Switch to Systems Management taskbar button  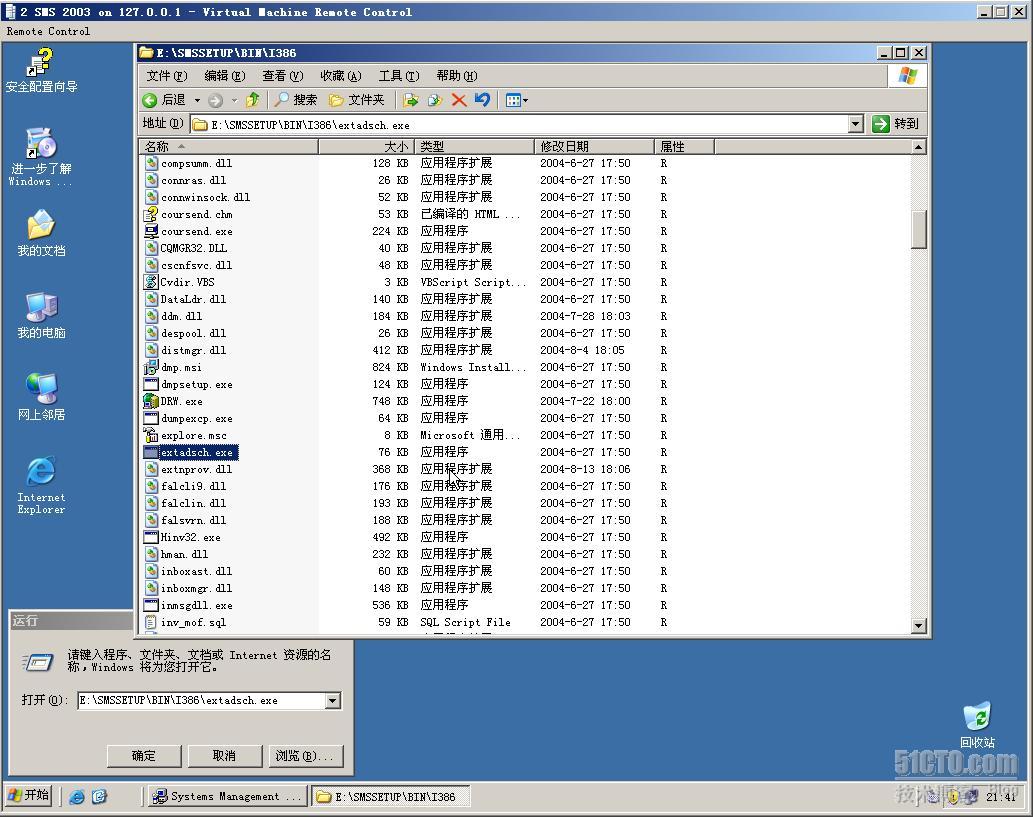[x=227, y=796]
